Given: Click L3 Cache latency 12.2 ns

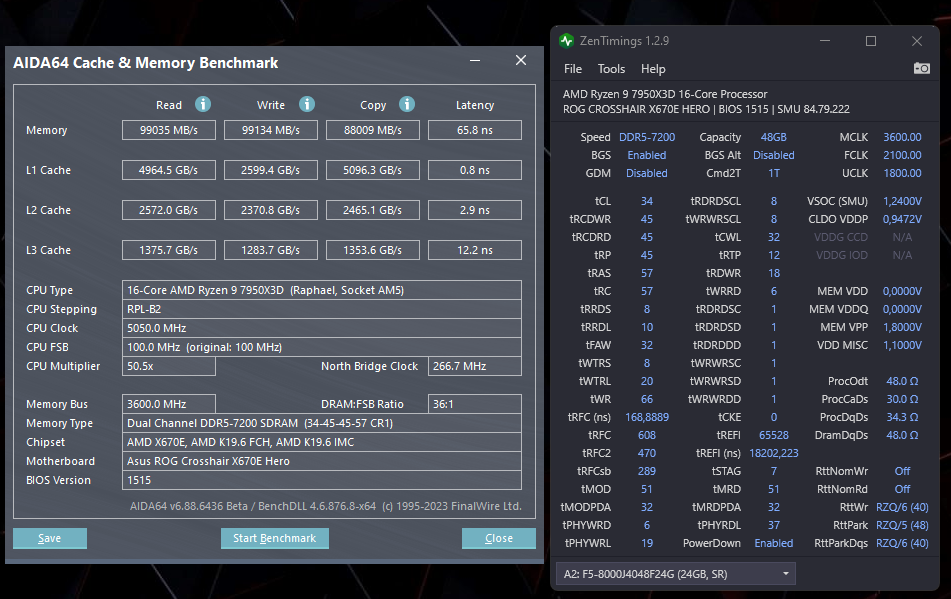Looking at the screenshot, I should pos(475,250).
